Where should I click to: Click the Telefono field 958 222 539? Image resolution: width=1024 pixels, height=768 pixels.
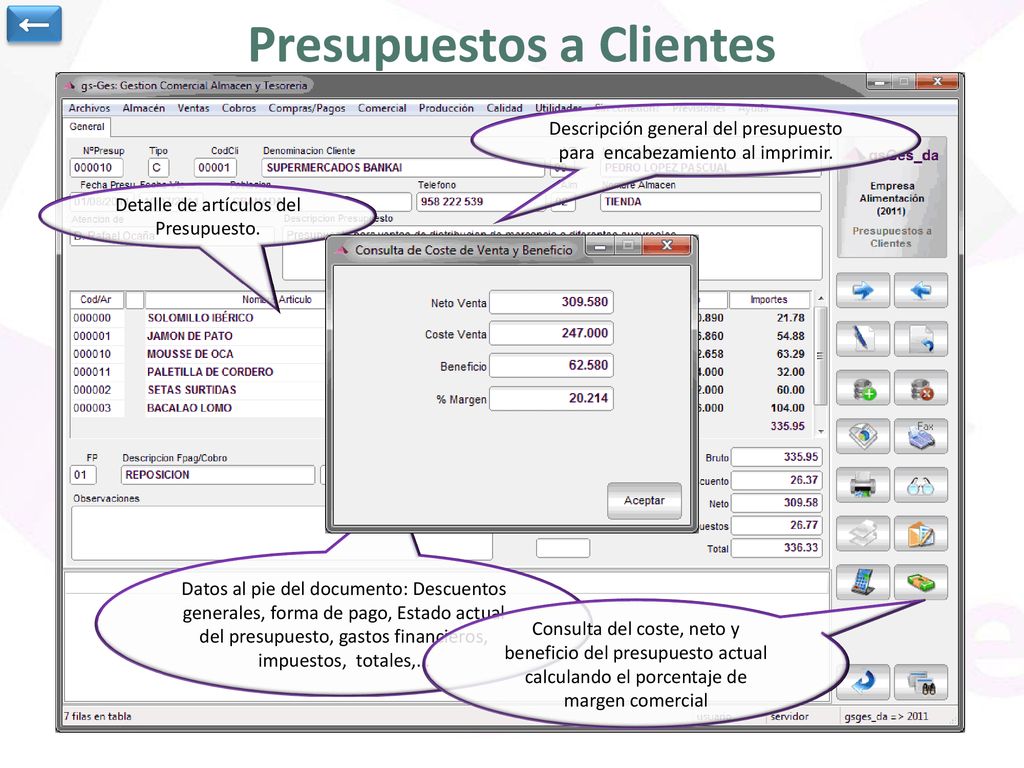pyautogui.click(x=478, y=202)
